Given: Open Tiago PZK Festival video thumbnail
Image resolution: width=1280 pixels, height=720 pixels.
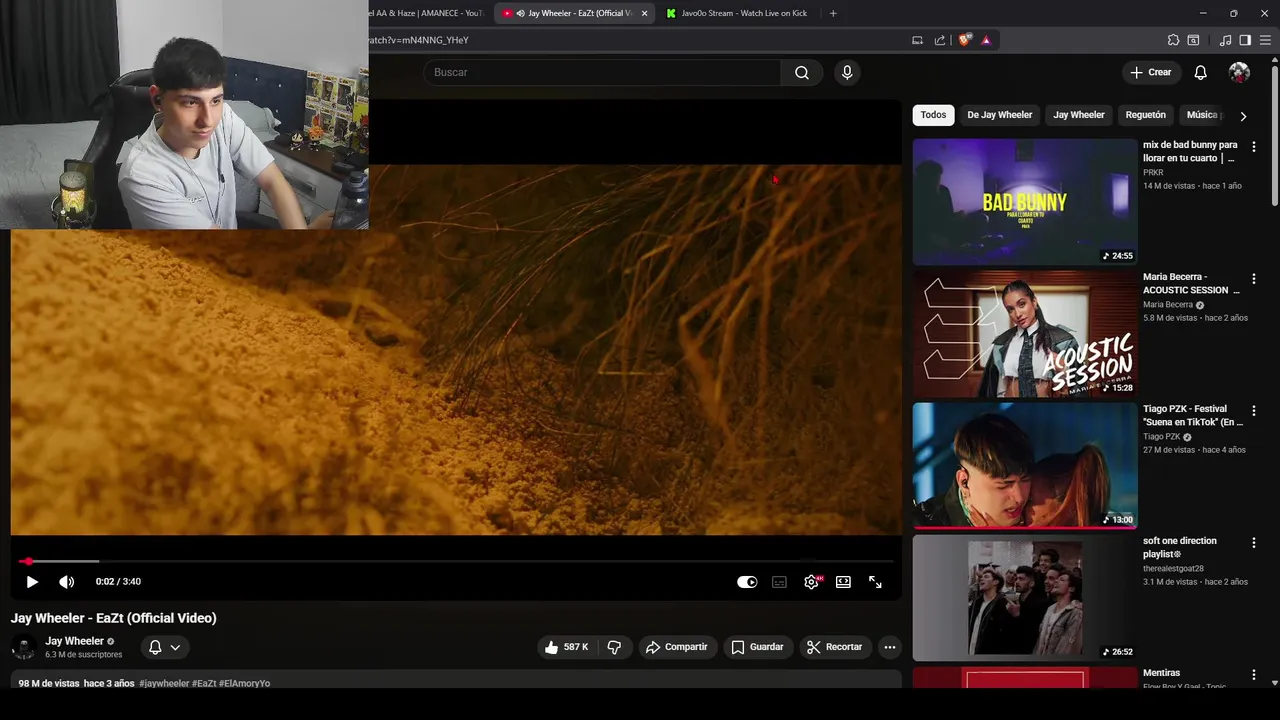Looking at the screenshot, I should 1025,466.
